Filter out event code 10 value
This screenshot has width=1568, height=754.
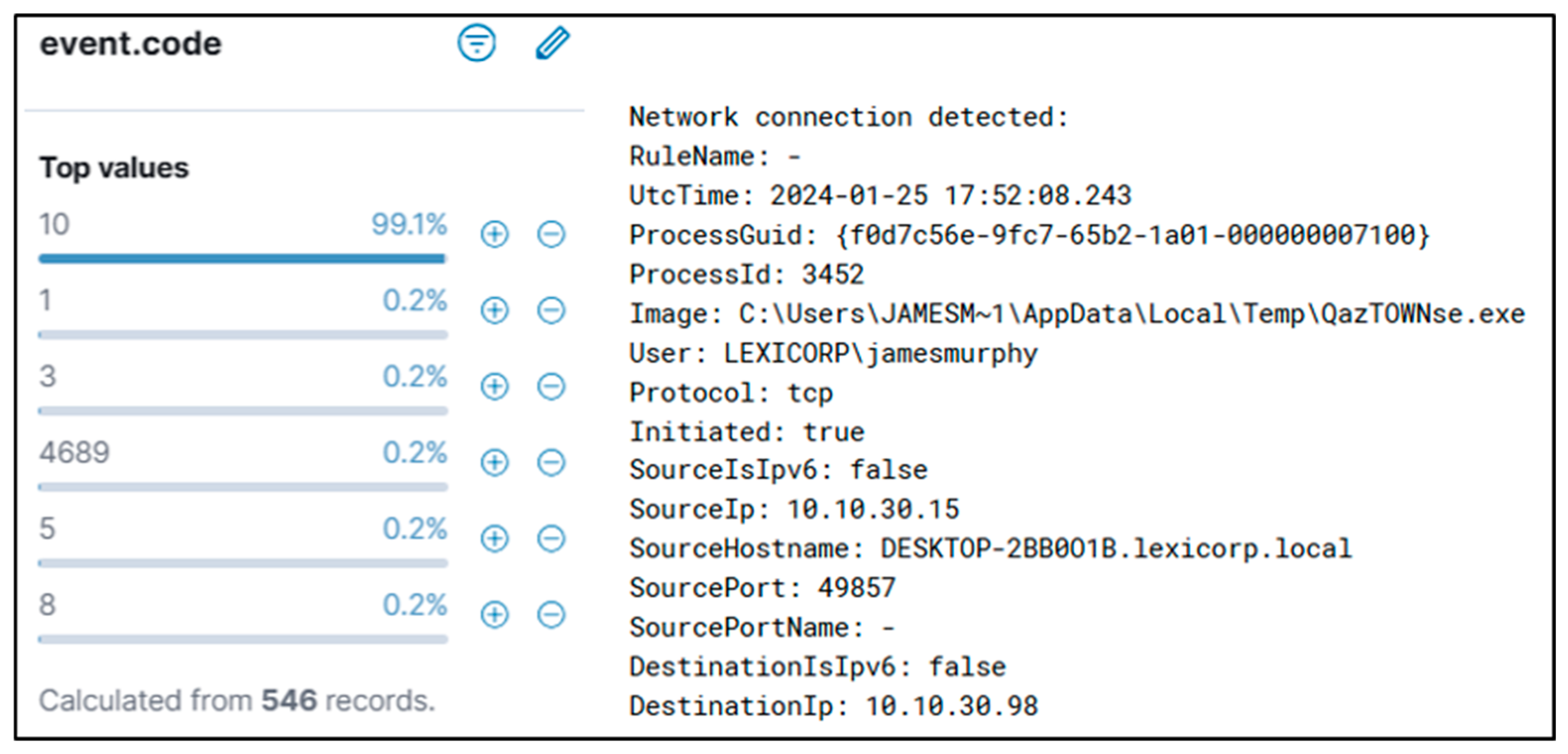tap(551, 234)
